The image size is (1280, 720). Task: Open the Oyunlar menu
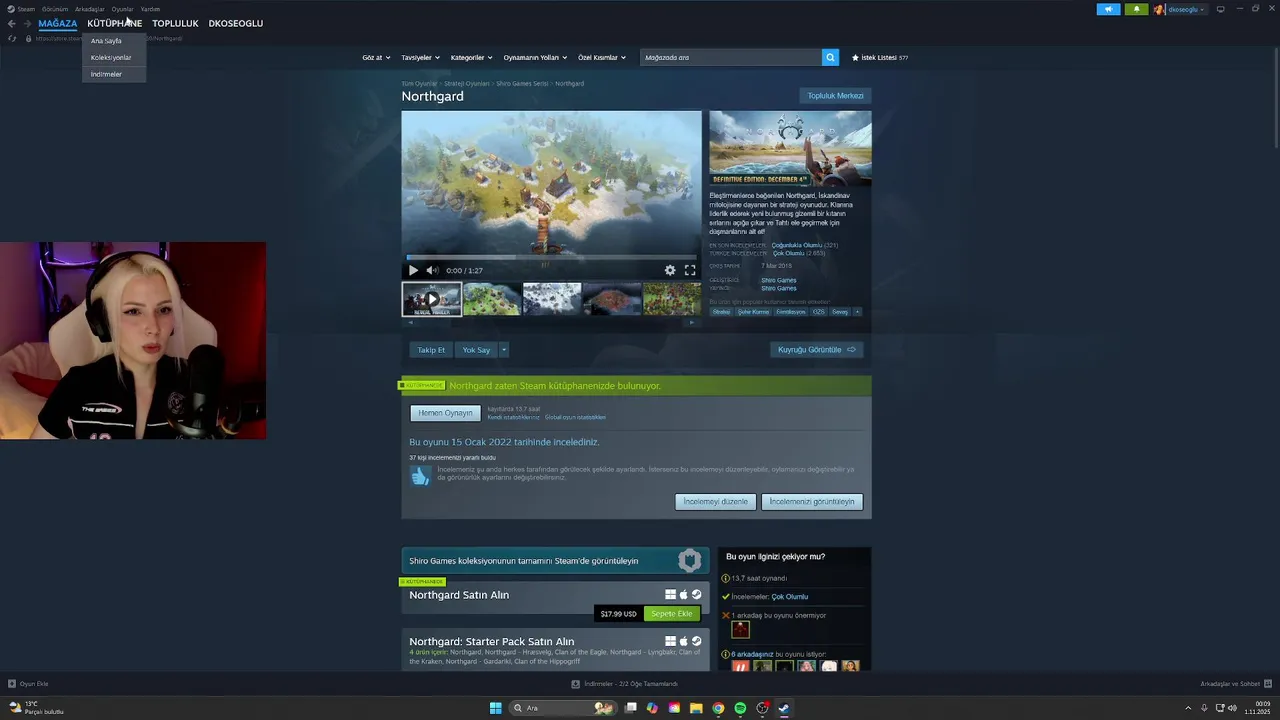[122, 9]
